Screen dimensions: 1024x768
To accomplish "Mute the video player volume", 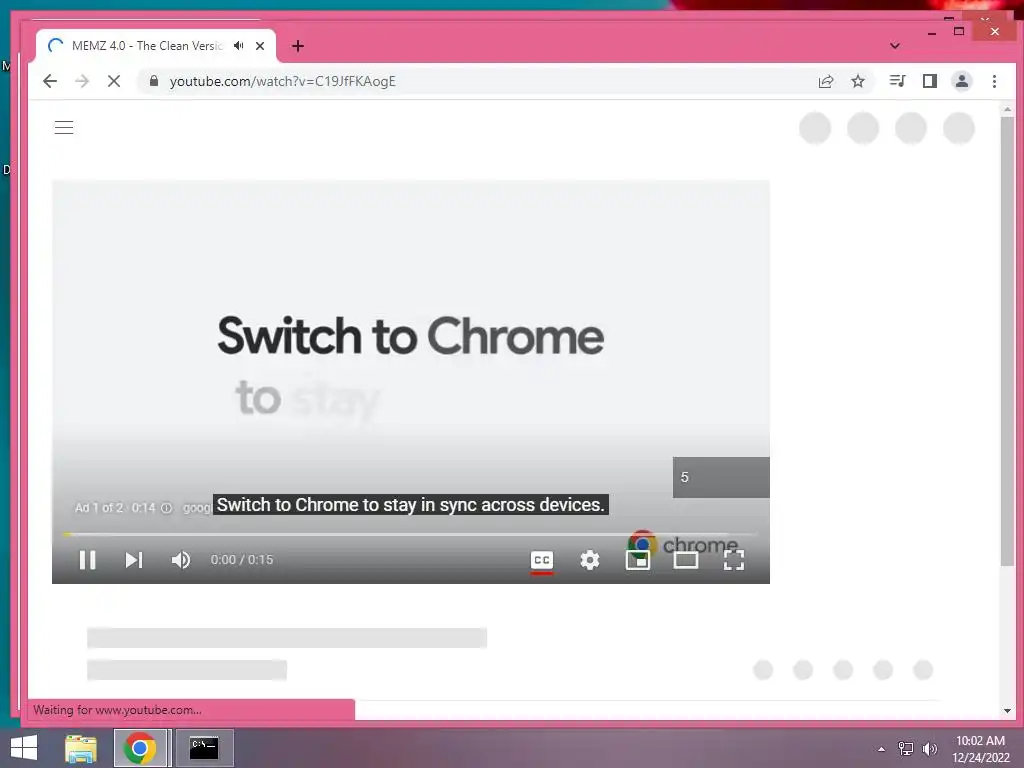I will point(180,560).
